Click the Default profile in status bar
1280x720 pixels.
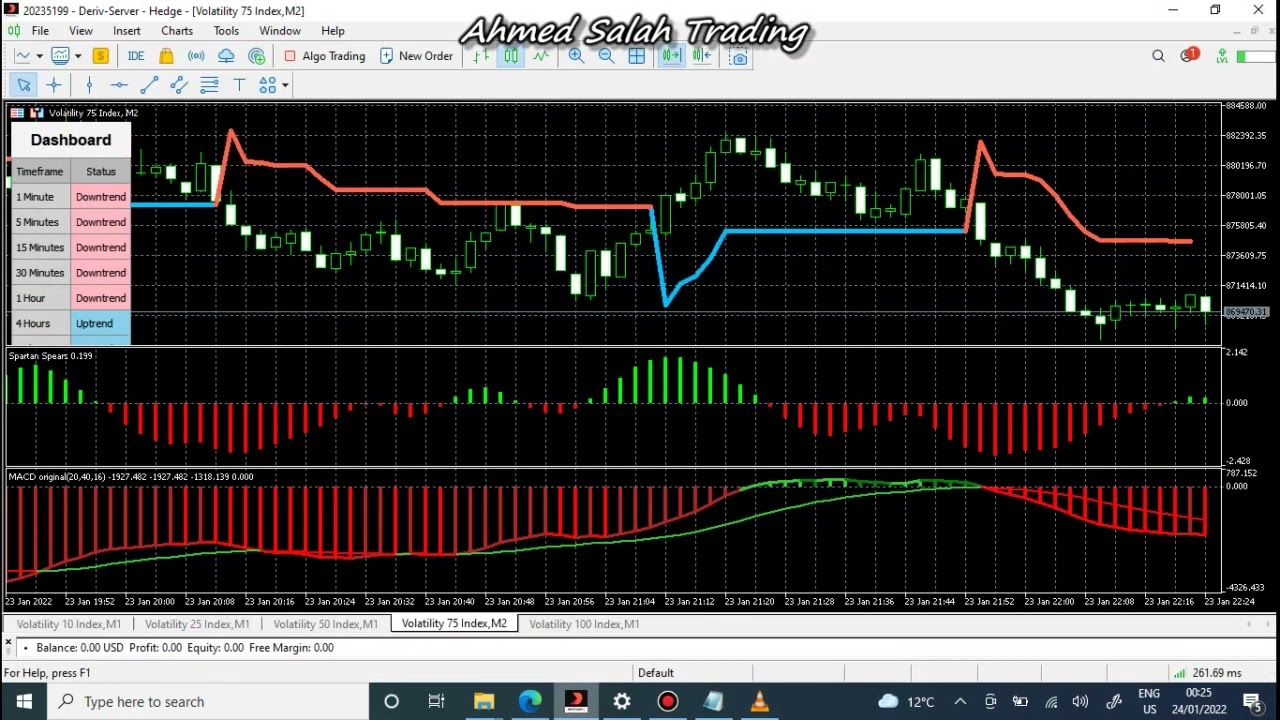[656, 673]
